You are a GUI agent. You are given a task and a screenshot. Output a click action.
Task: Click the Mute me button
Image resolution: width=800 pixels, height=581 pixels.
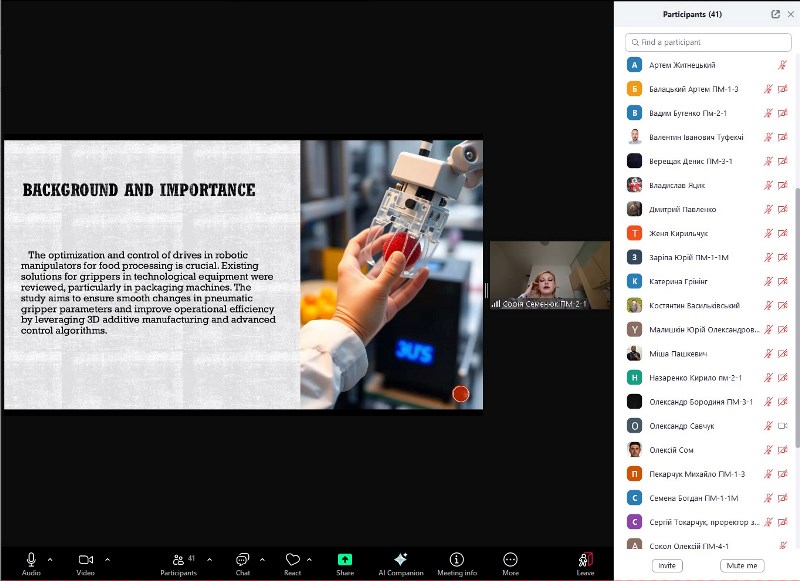click(744, 566)
